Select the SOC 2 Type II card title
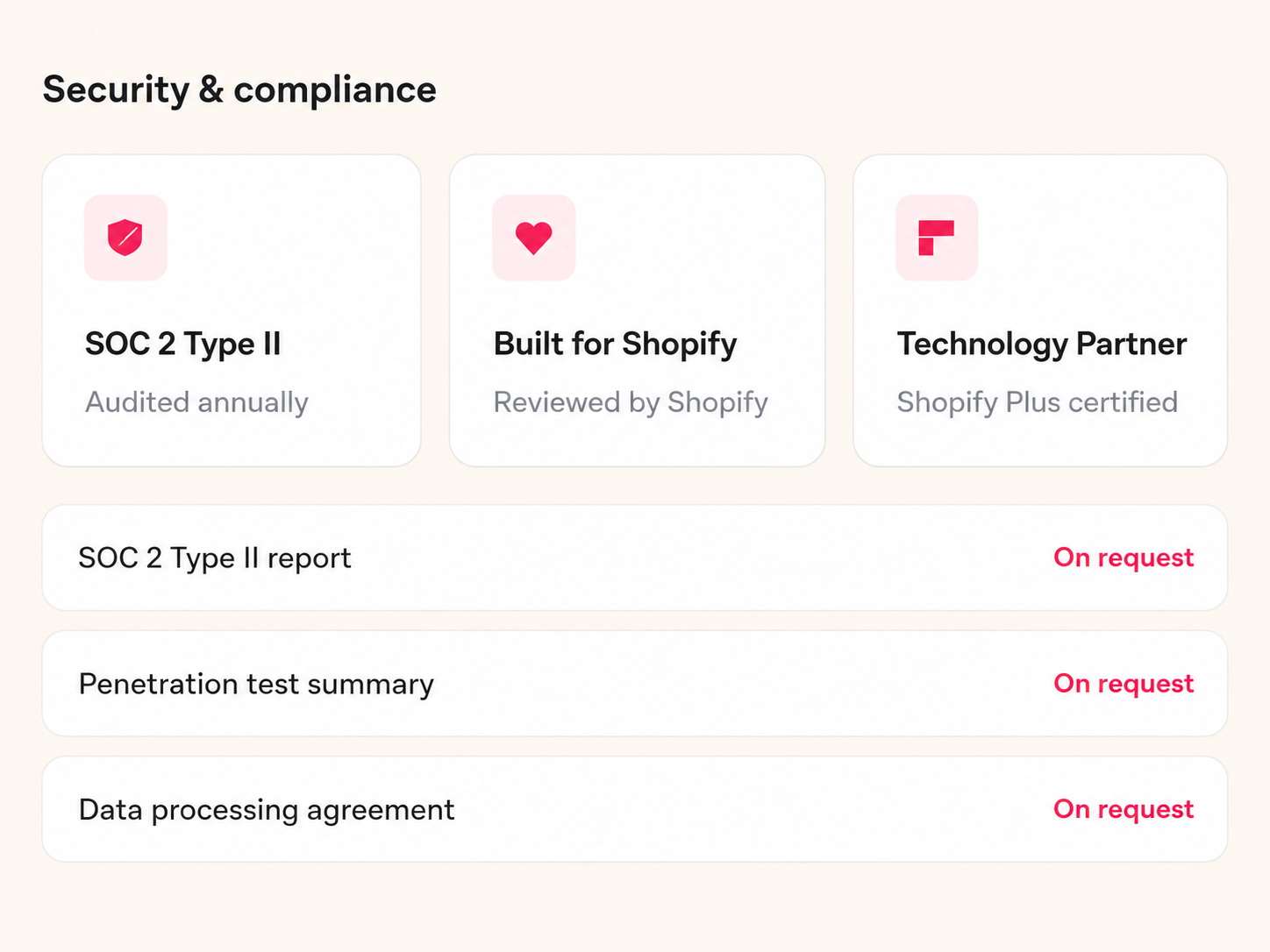This screenshot has width=1270, height=952. (183, 345)
